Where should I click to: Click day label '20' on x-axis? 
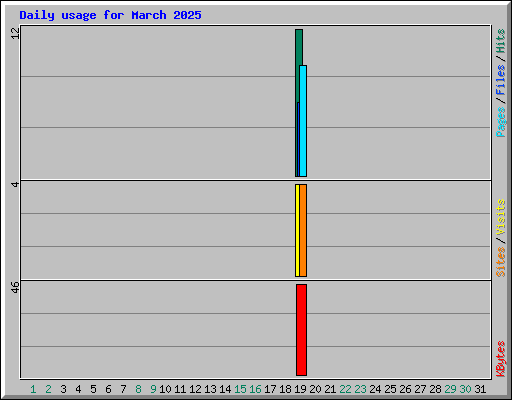pyautogui.click(x=315, y=389)
